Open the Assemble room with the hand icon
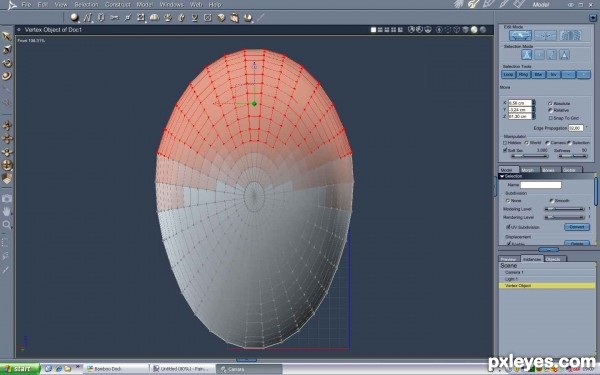Image resolution: width=600 pixels, height=375 pixels. click(459, 4)
